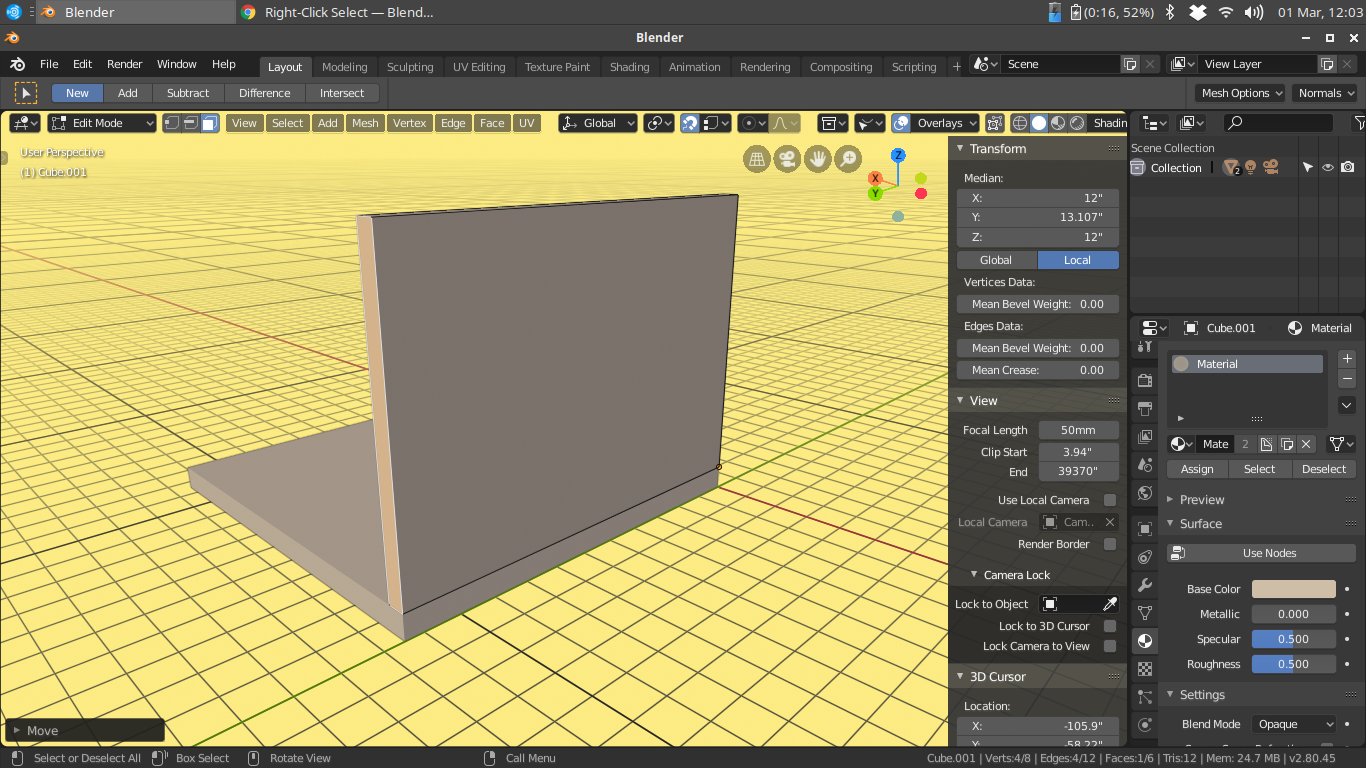Click the pan view hand icon
Image resolution: width=1366 pixels, height=768 pixels.
pos(818,158)
